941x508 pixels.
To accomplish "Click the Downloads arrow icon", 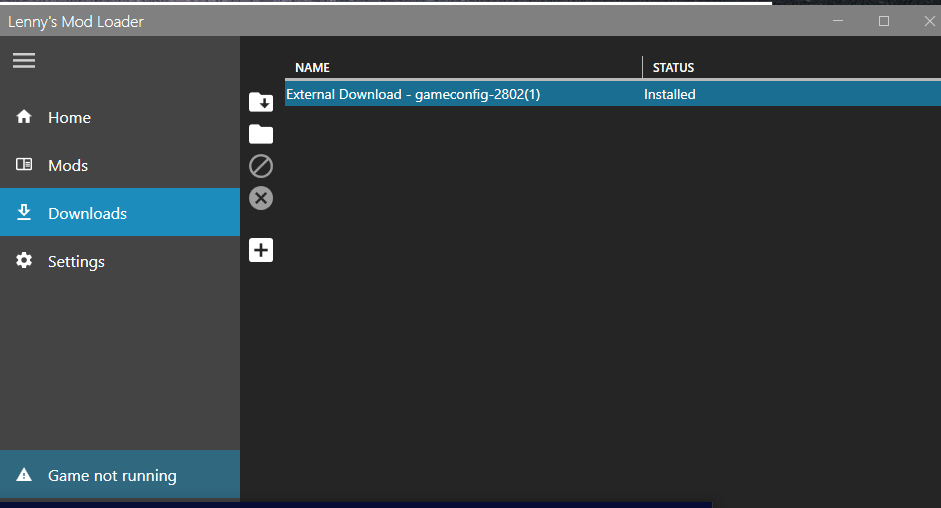I will (x=24, y=213).
